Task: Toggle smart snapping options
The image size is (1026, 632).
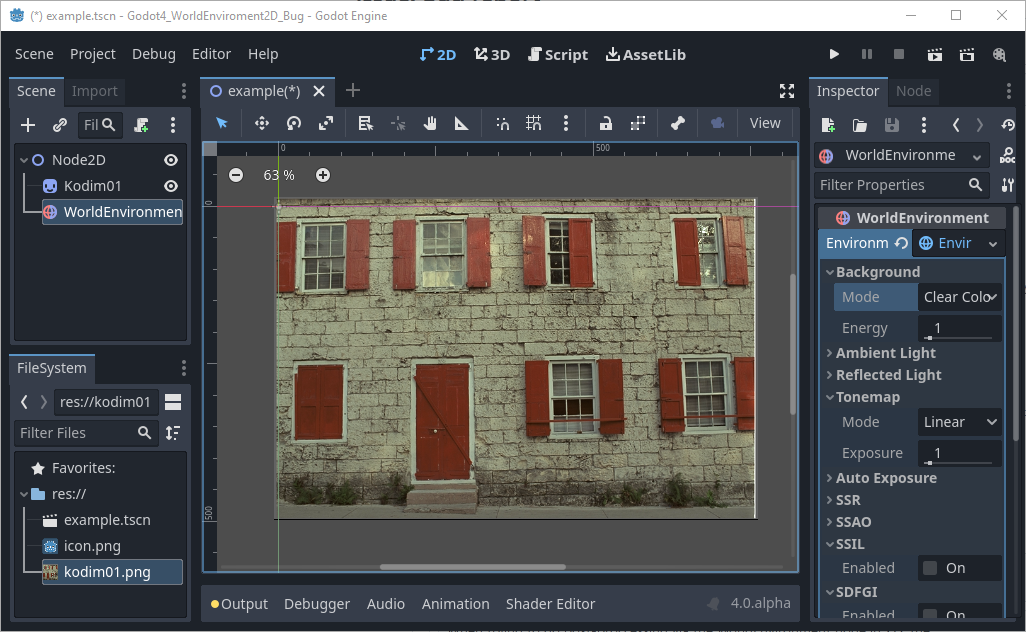Action: pyautogui.click(x=501, y=123)
